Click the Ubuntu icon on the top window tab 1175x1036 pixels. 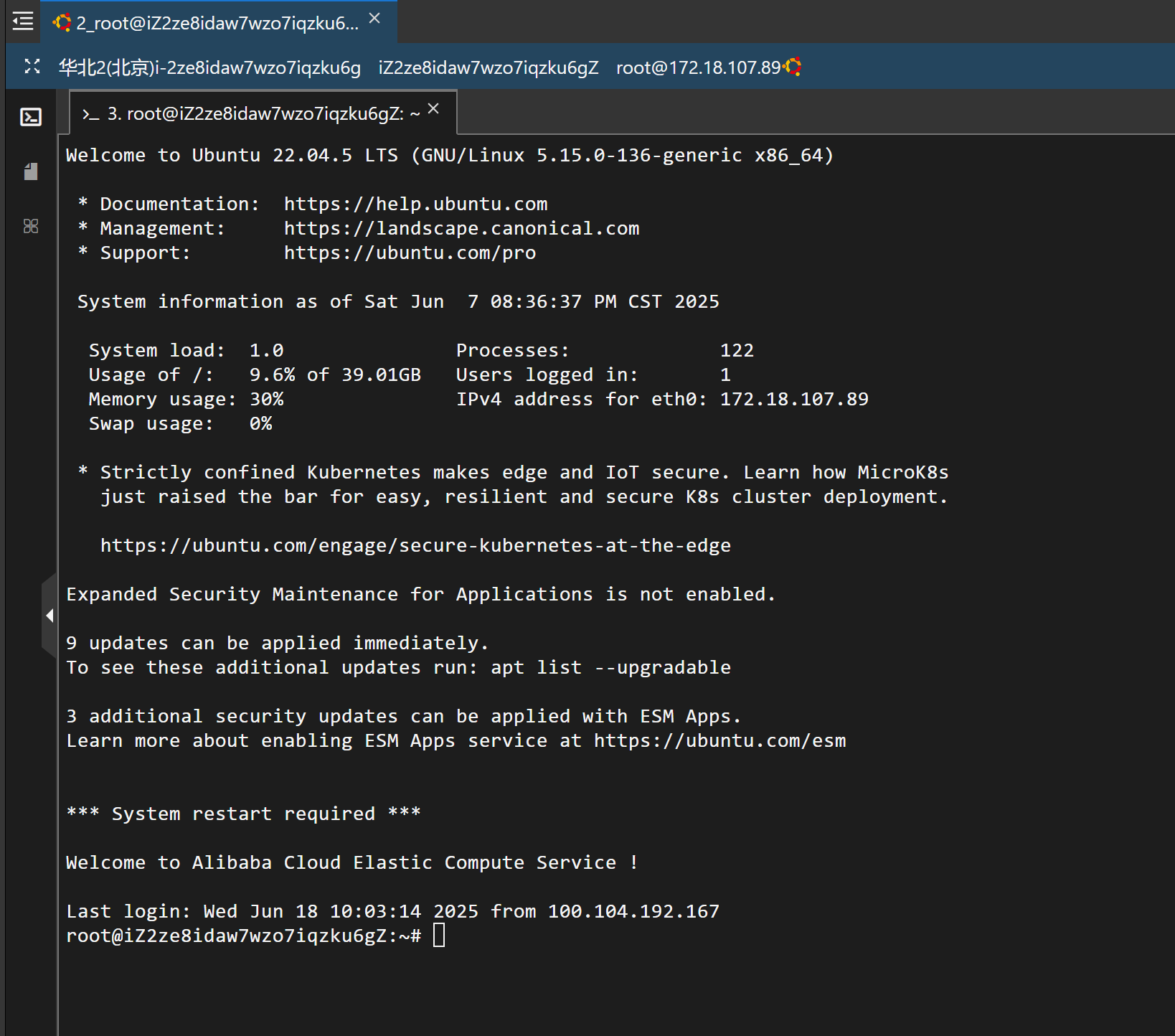tap(62, 23)
